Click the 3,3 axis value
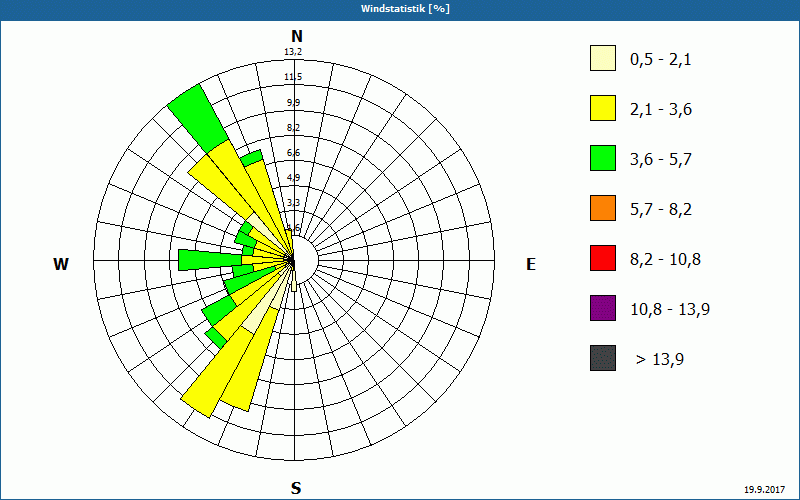Image resolution: width=800 pixels, height=500 pixels. click(x=293, y=203)
